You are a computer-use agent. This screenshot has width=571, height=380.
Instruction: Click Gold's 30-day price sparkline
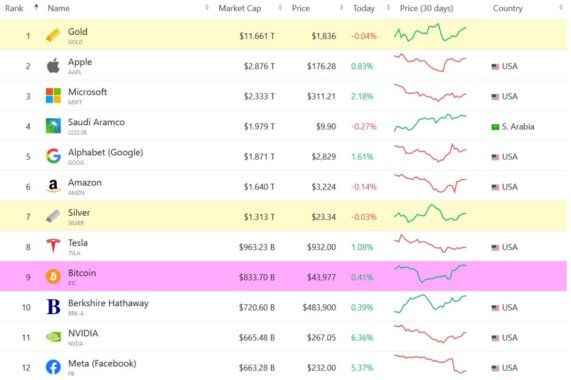coord(430,33)
